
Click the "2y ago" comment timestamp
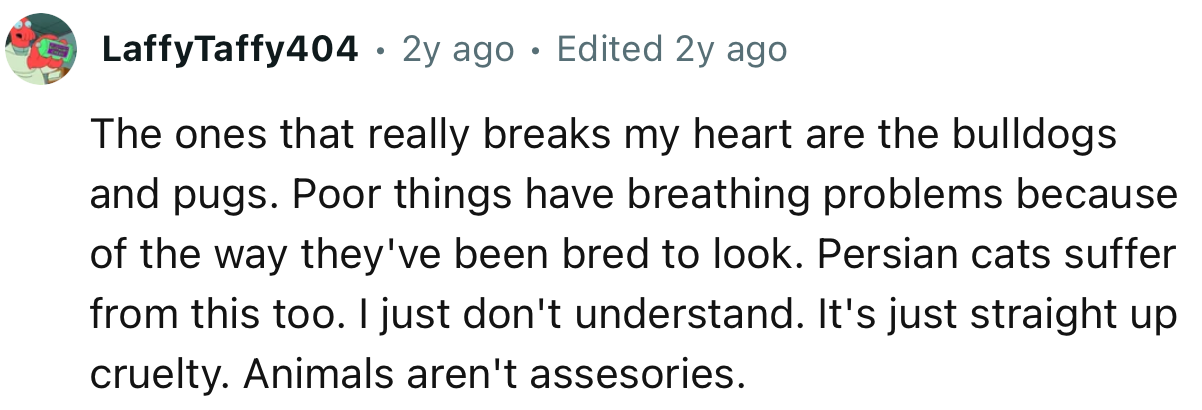[457, 49]
